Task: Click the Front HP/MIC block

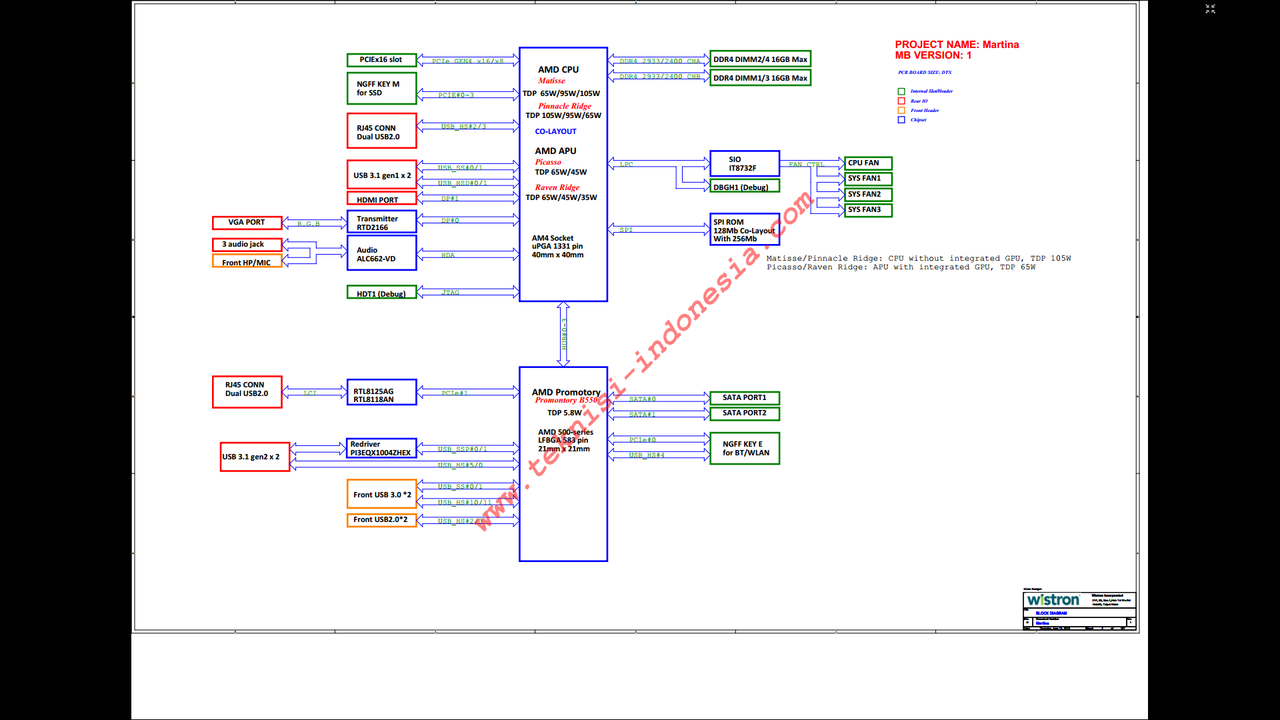Action: click(247, 262)
